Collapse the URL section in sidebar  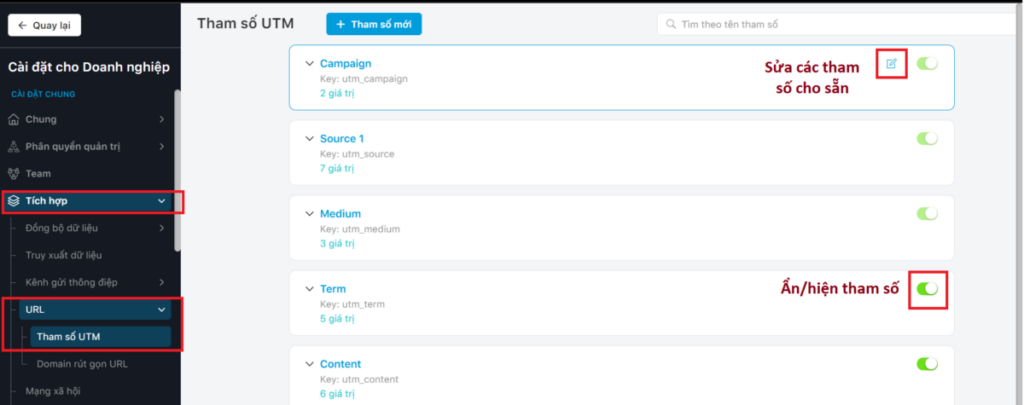point(162,310)
